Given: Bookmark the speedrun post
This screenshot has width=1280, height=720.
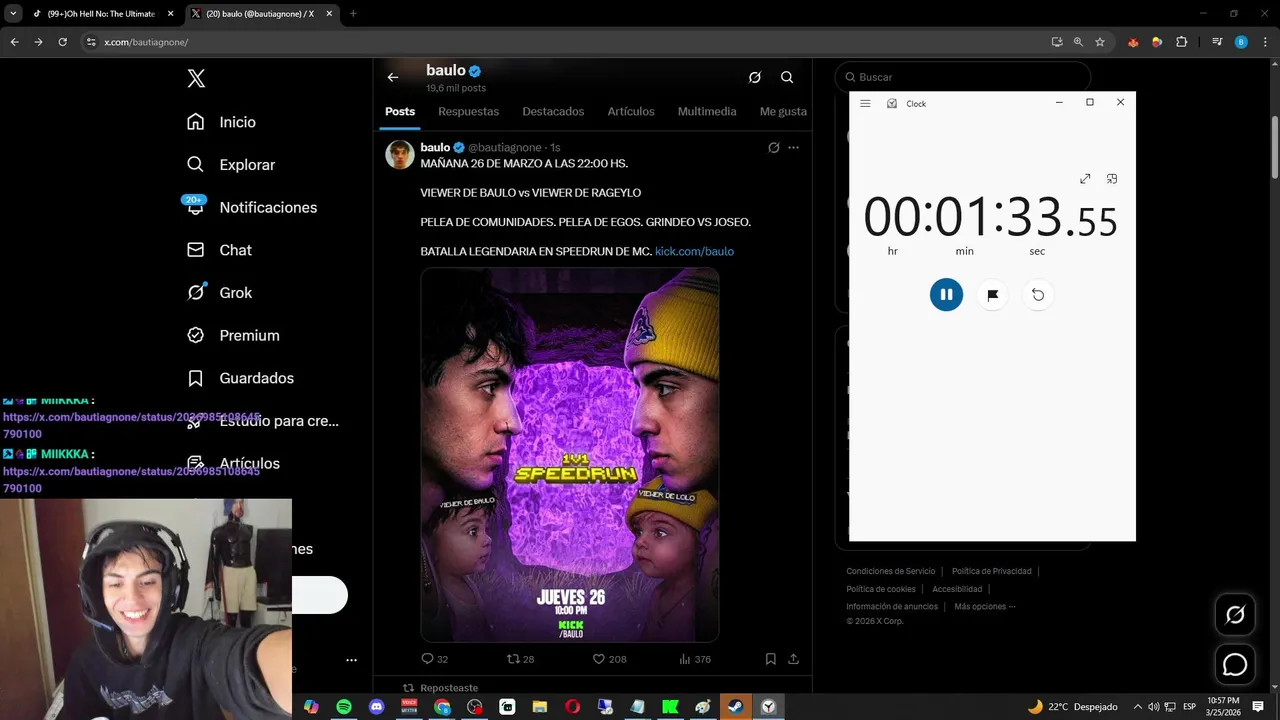Looking at the screenshot, I should click(770, 659).
